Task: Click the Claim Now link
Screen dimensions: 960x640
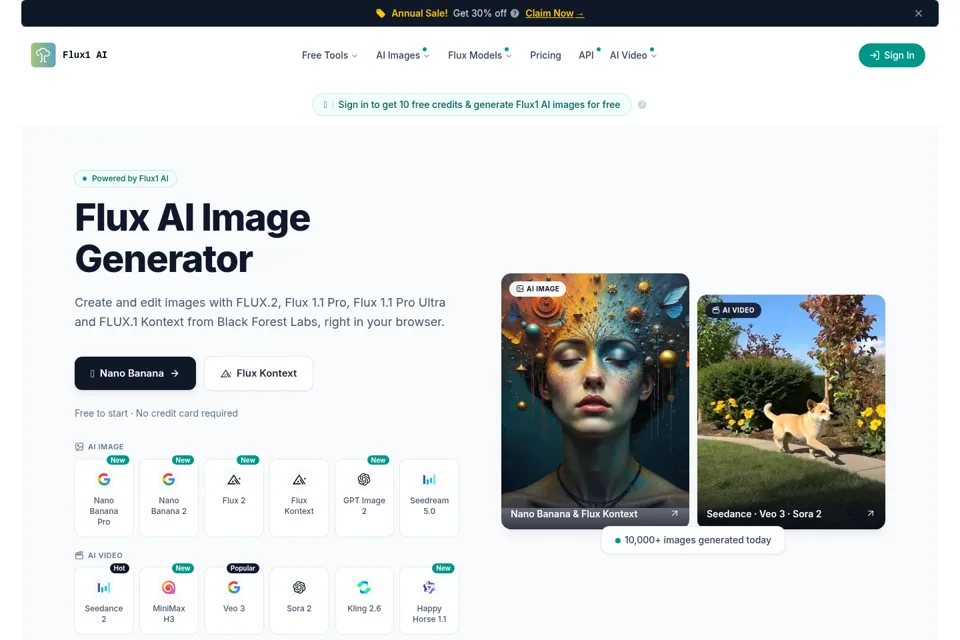Action: coord(554,13)
